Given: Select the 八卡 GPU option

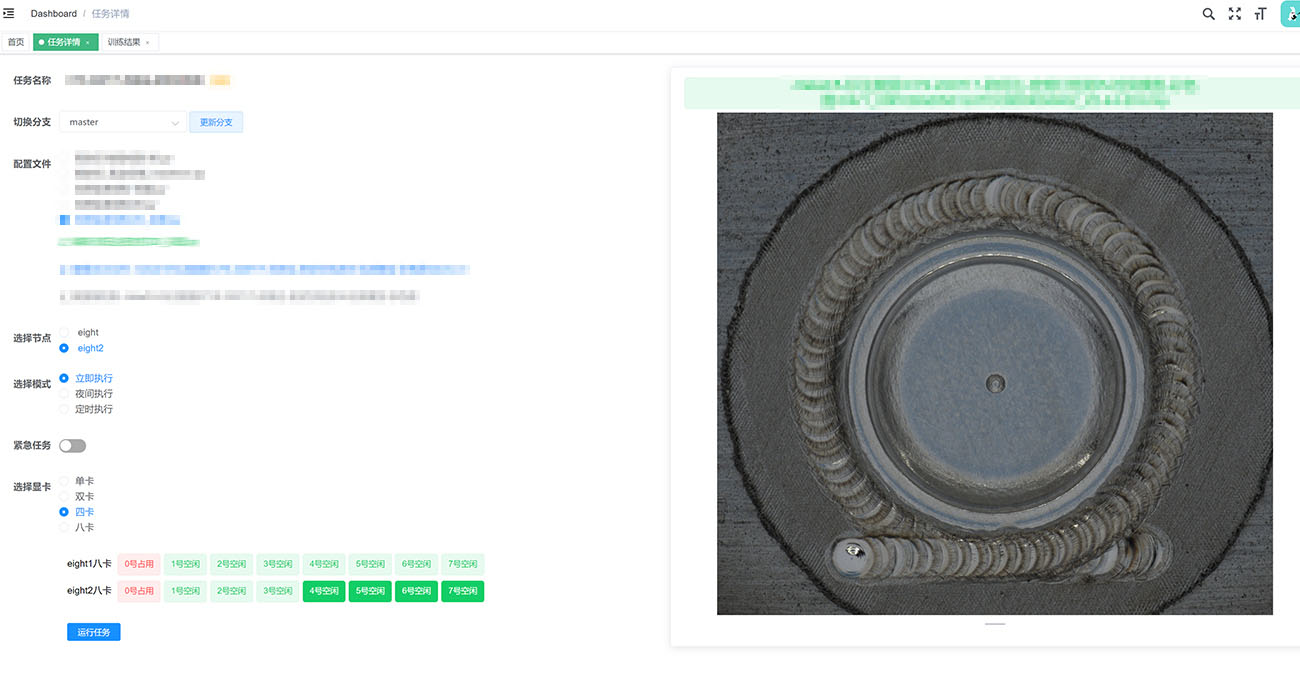Looking at the screenshot, I should (65, 527).
